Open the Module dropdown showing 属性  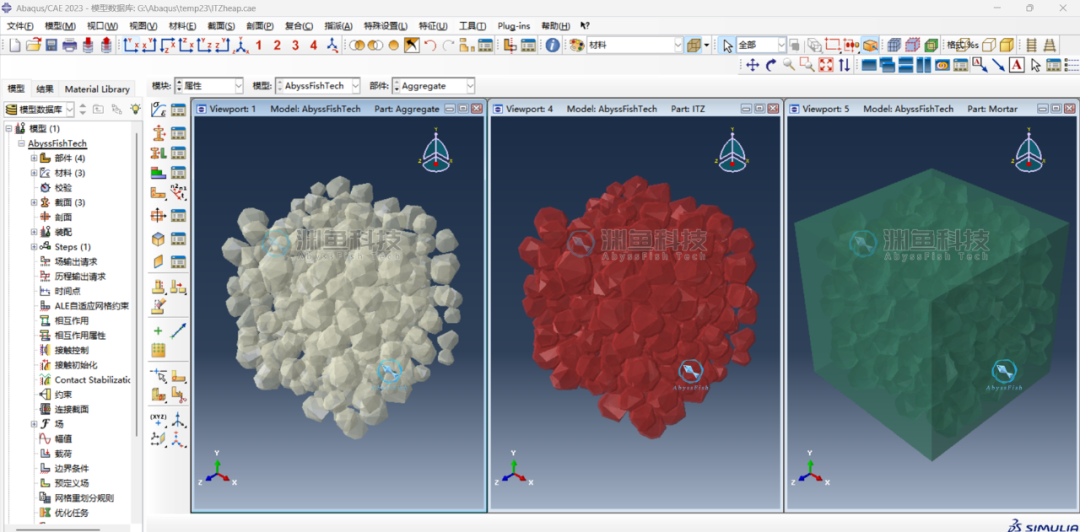209,86
